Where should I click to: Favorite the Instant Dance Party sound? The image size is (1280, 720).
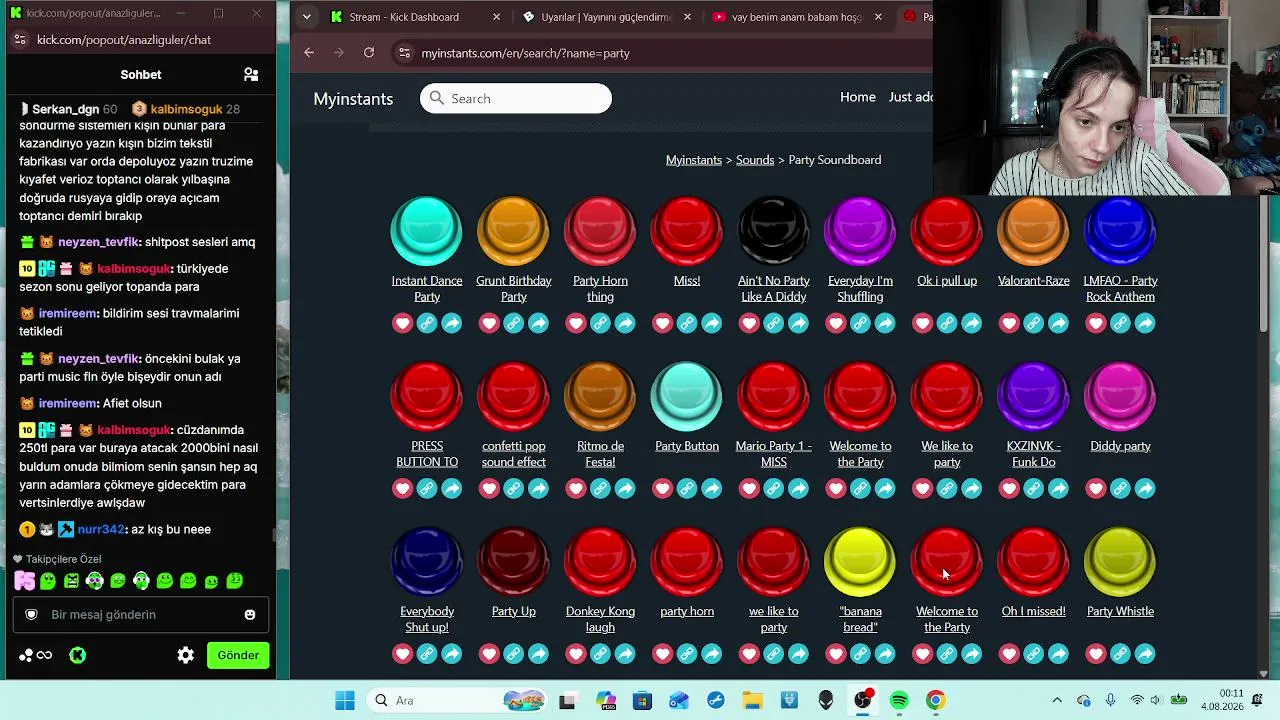(x=402, y=323)
